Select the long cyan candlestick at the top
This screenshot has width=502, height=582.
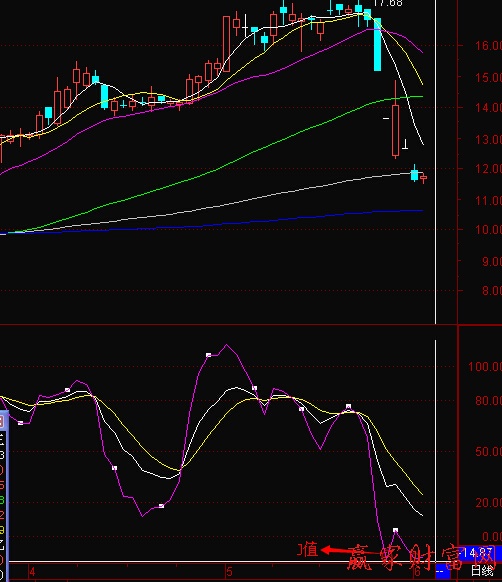tap(377, 44)
